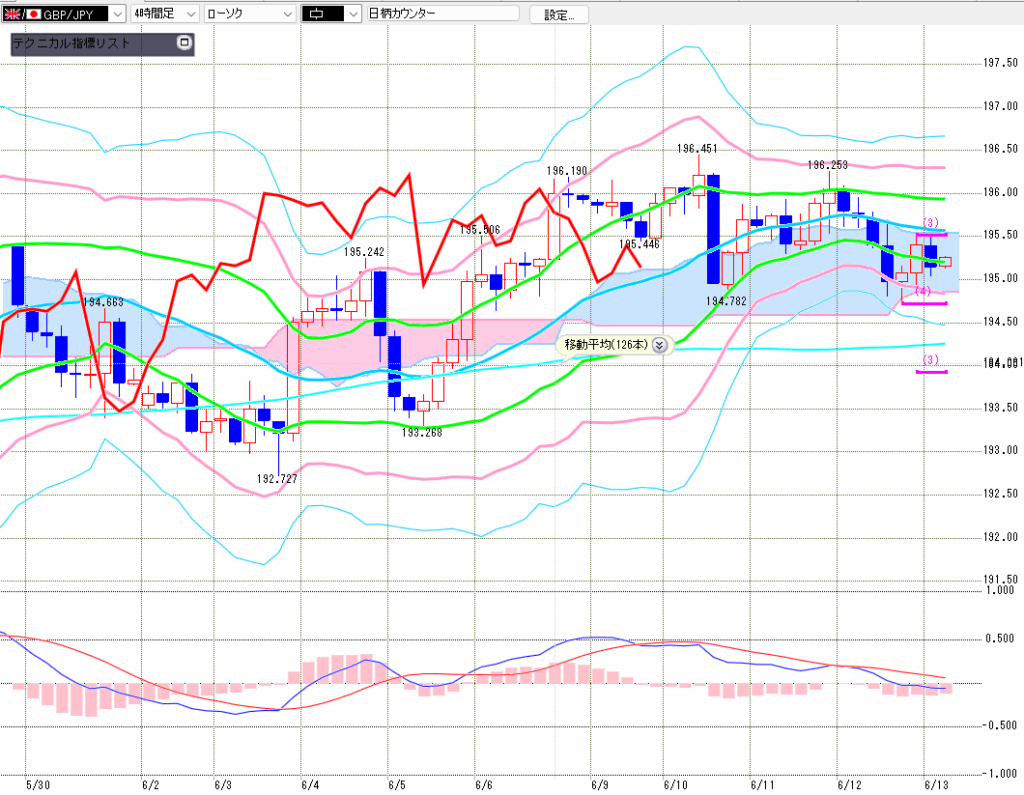The width and height of the screenshot is (1024, 795).
Task: Click the 6/12 date axis label
Action: pyautogui.click(x=849, y=785)
